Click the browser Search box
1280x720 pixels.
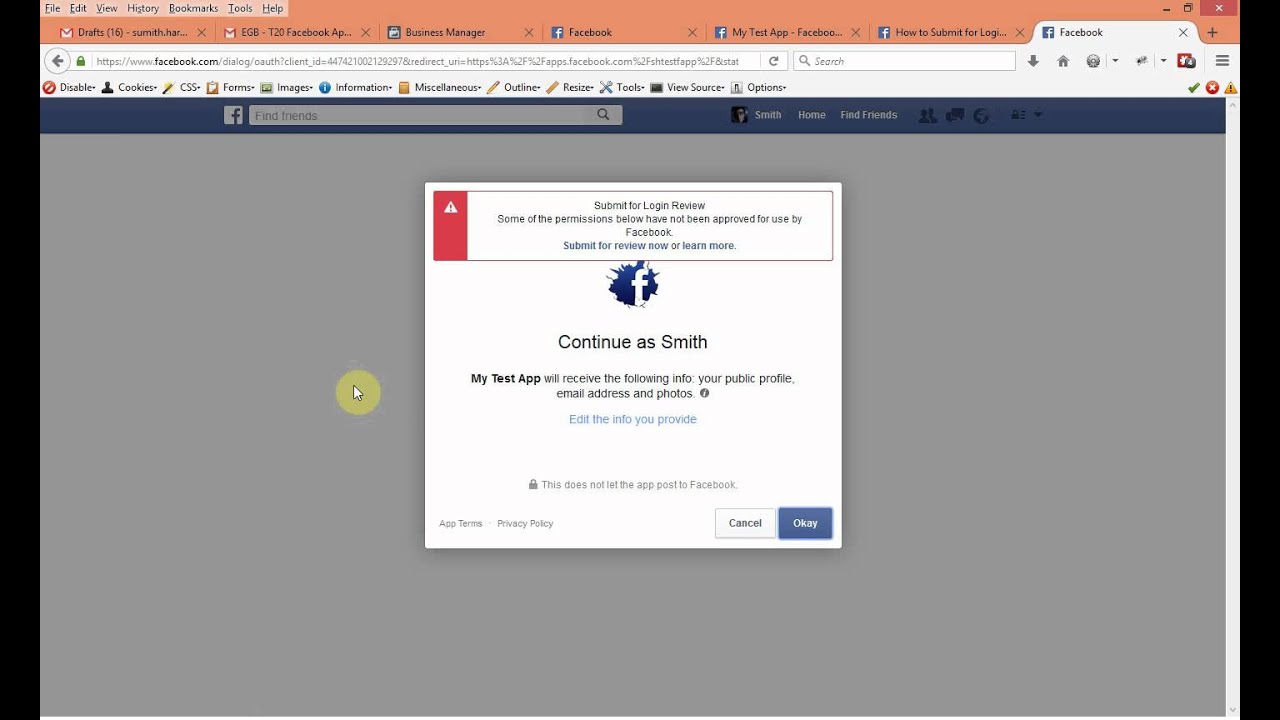[x=904, y=61]
